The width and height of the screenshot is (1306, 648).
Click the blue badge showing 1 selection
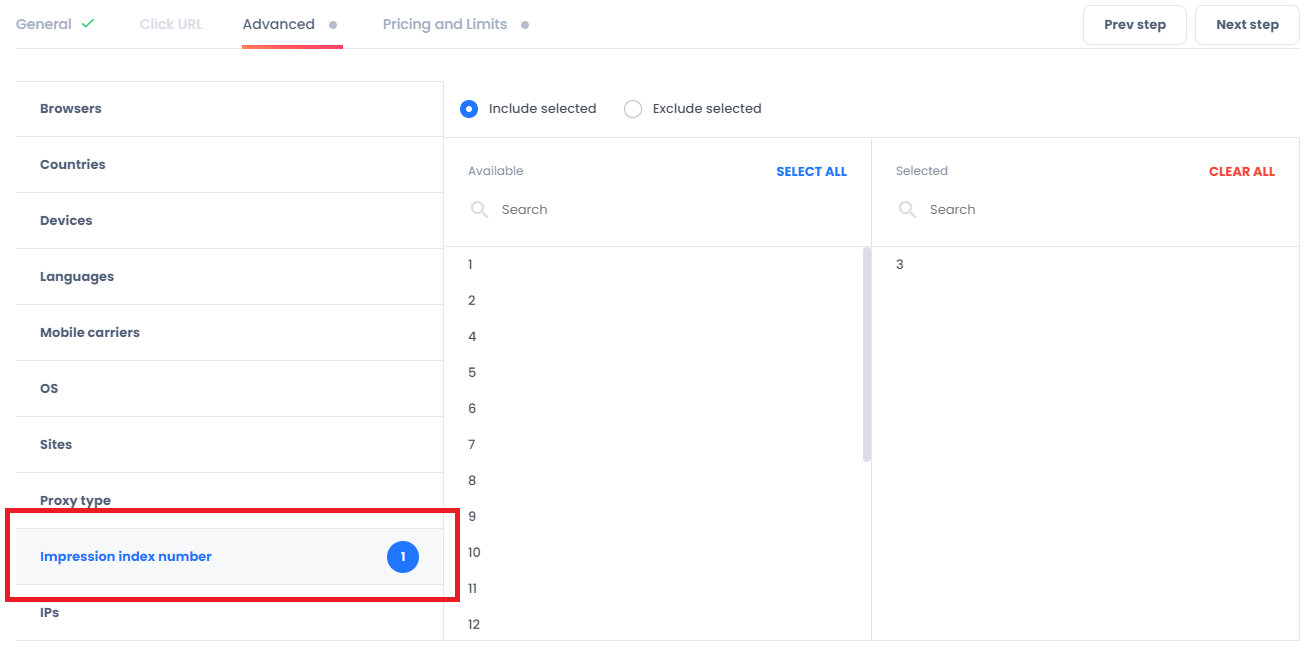[403, 557]
